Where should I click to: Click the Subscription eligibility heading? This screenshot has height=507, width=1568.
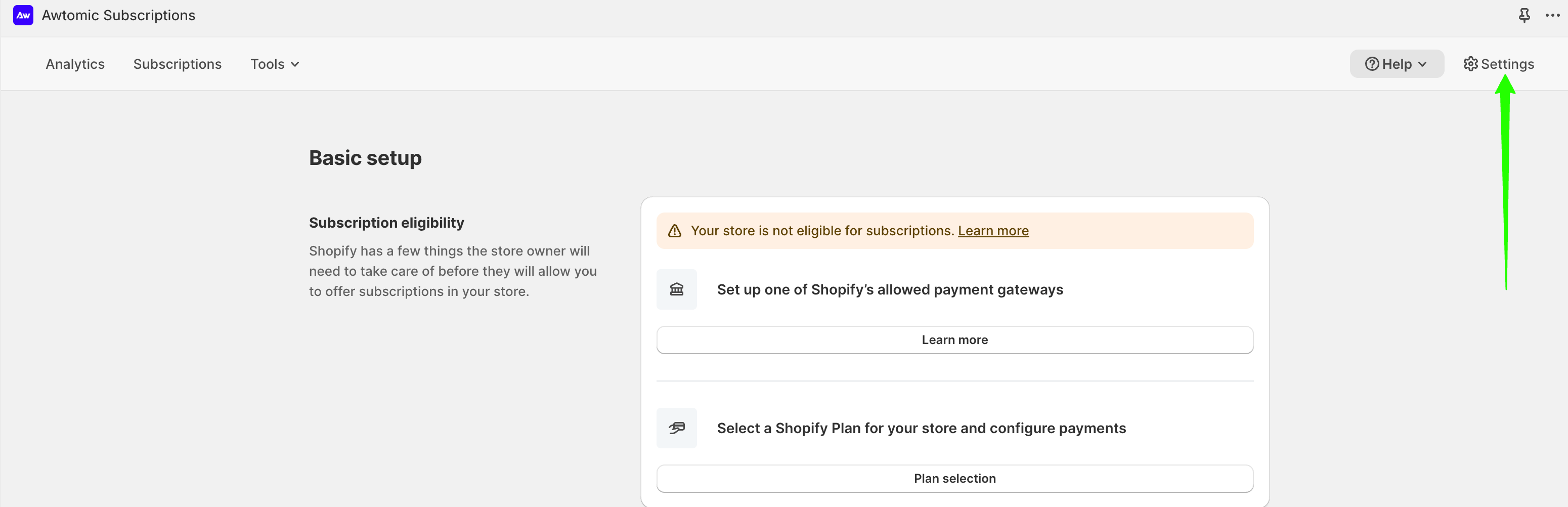[386, 223]
